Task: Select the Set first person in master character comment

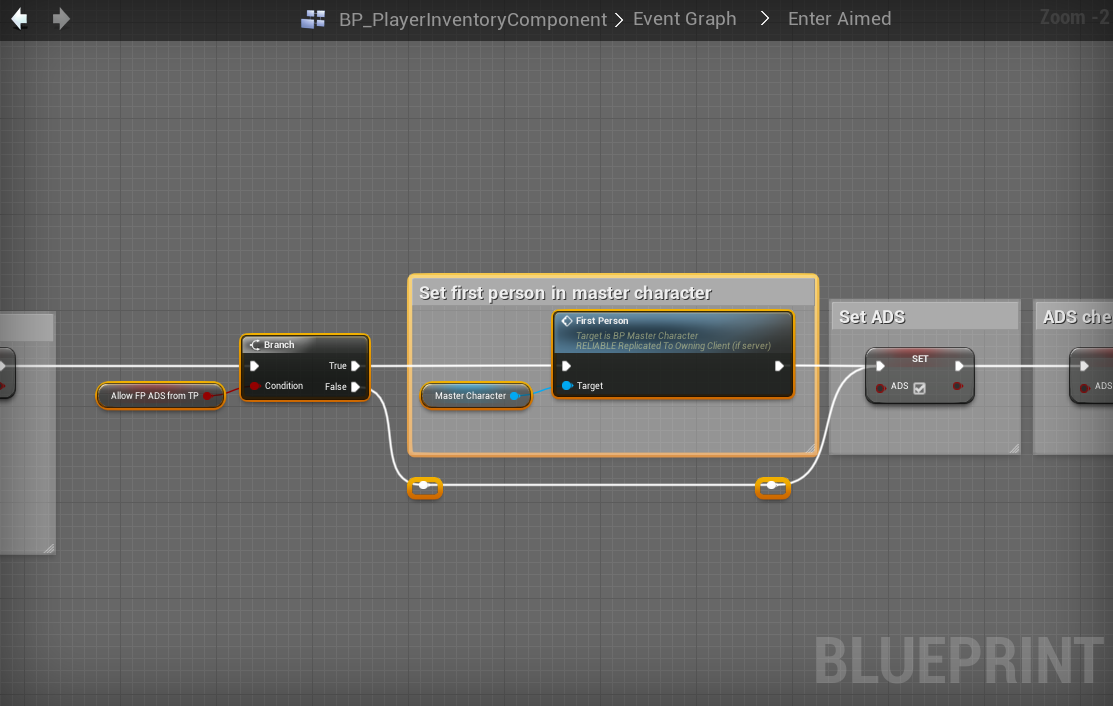Action: point(565,293)
